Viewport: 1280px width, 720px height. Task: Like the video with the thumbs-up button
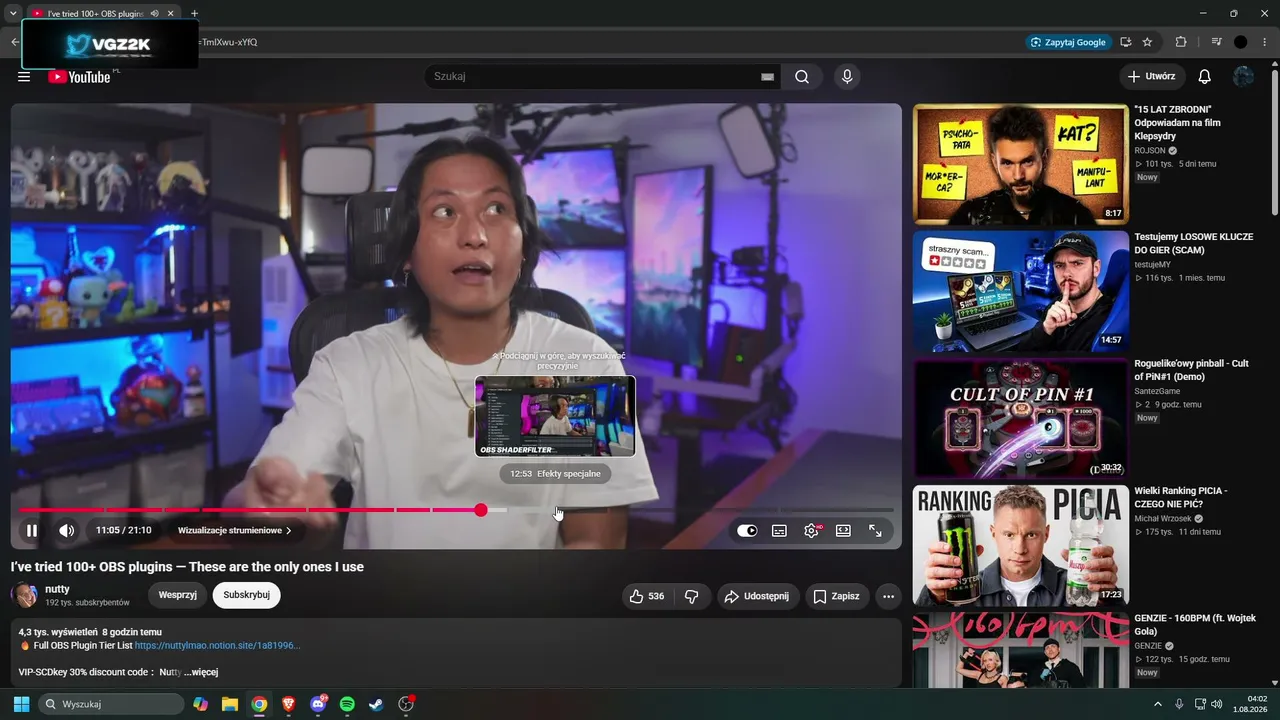647,596
